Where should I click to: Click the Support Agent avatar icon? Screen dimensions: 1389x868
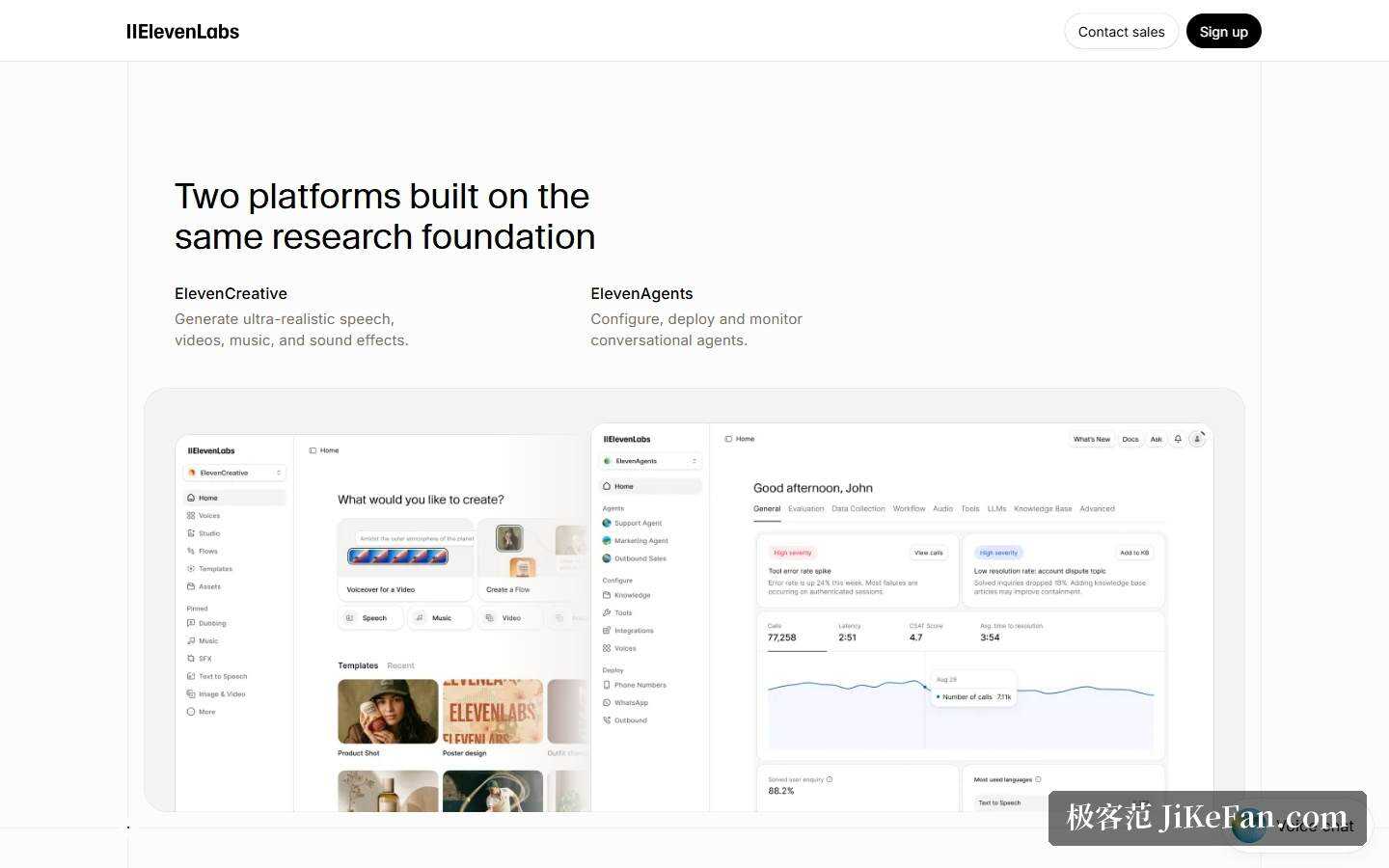(607, 523)
